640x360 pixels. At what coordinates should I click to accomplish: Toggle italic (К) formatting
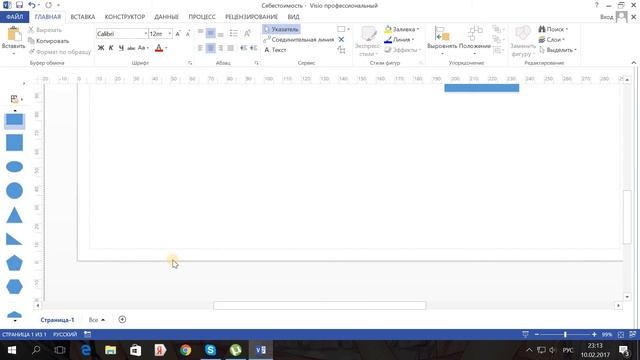click(x=111, y=48)
